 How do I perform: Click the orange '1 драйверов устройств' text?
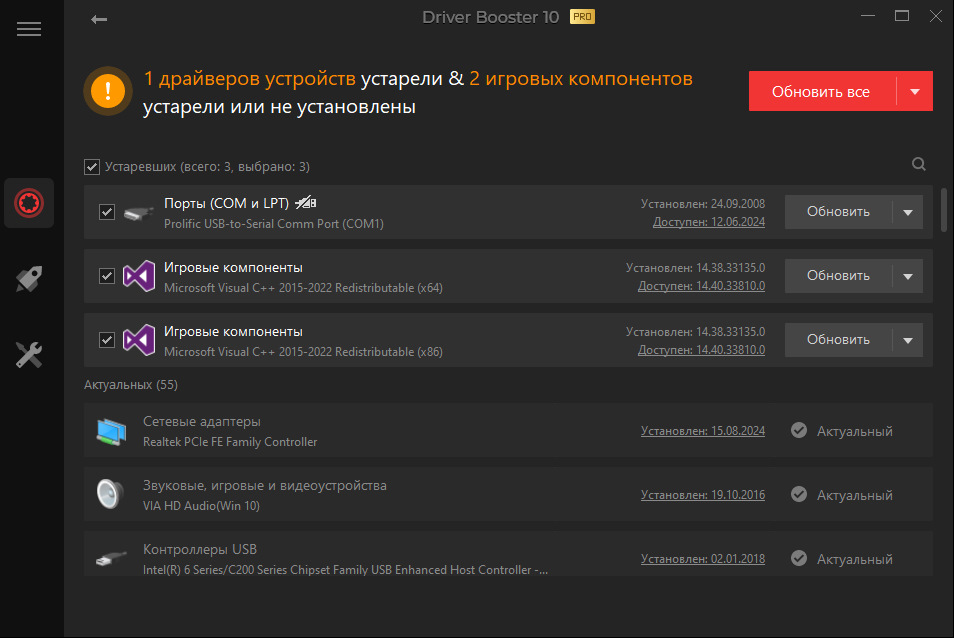(249, 78)
